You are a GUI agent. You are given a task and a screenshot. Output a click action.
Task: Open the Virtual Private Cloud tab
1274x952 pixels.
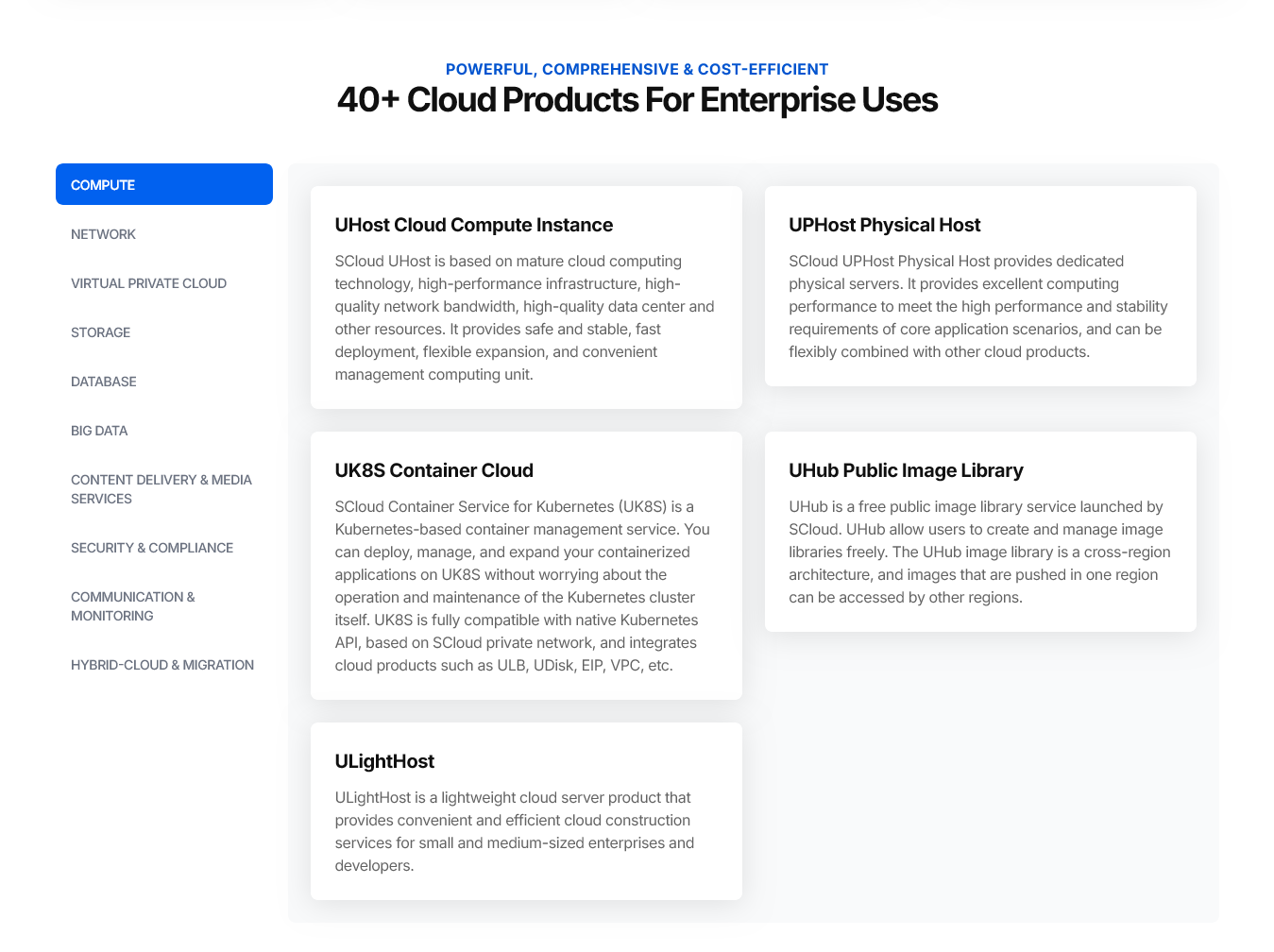tap(148, 283)
